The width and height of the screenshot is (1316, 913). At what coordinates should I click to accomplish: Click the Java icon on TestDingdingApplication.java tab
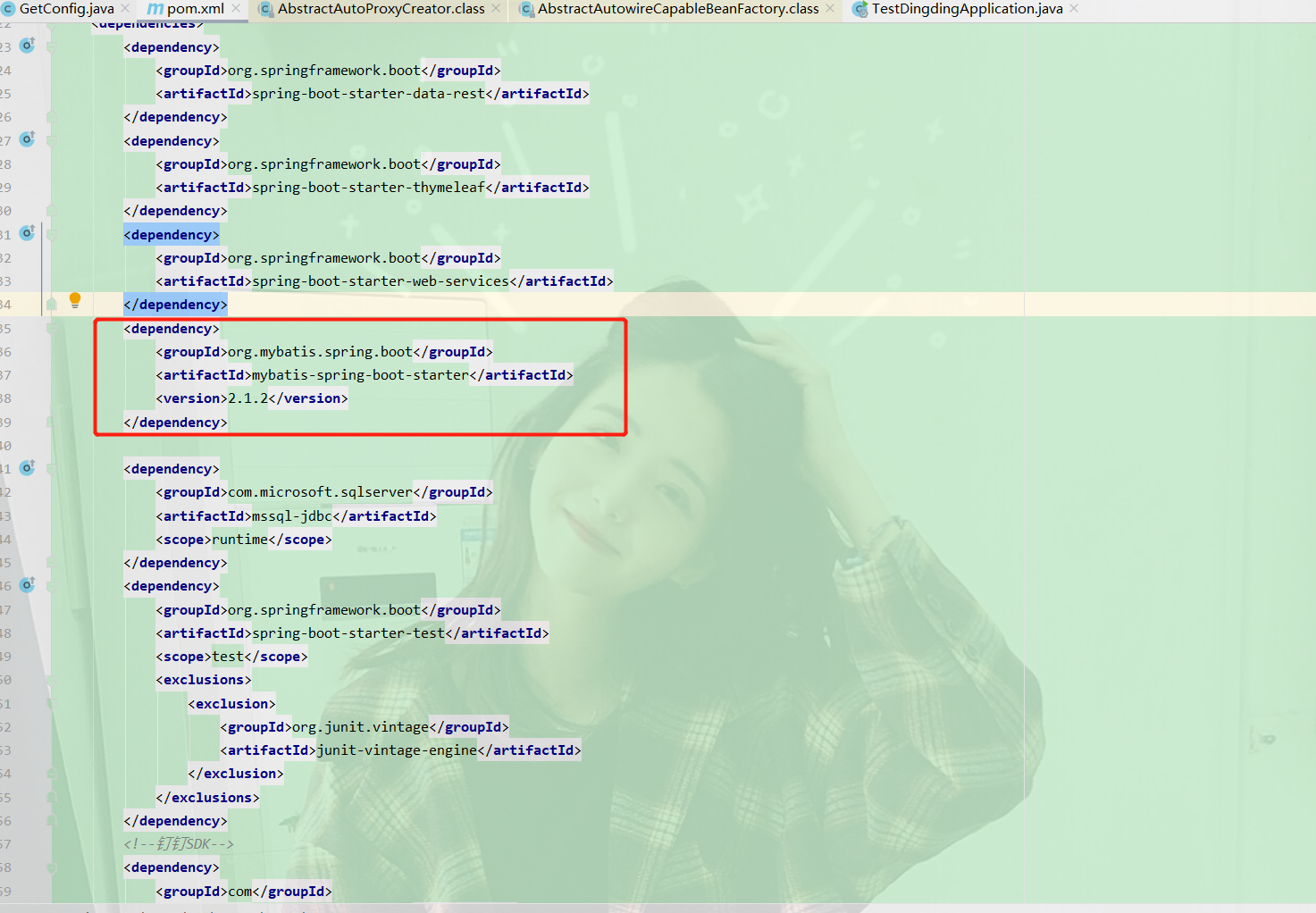859,8
